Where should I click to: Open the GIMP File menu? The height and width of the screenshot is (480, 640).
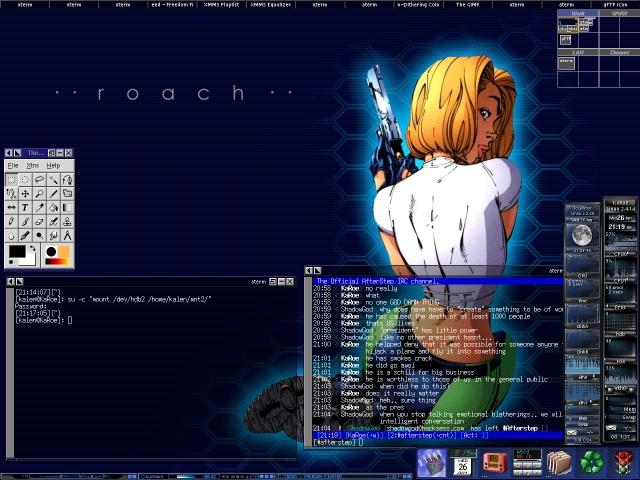tap(13, 165)
